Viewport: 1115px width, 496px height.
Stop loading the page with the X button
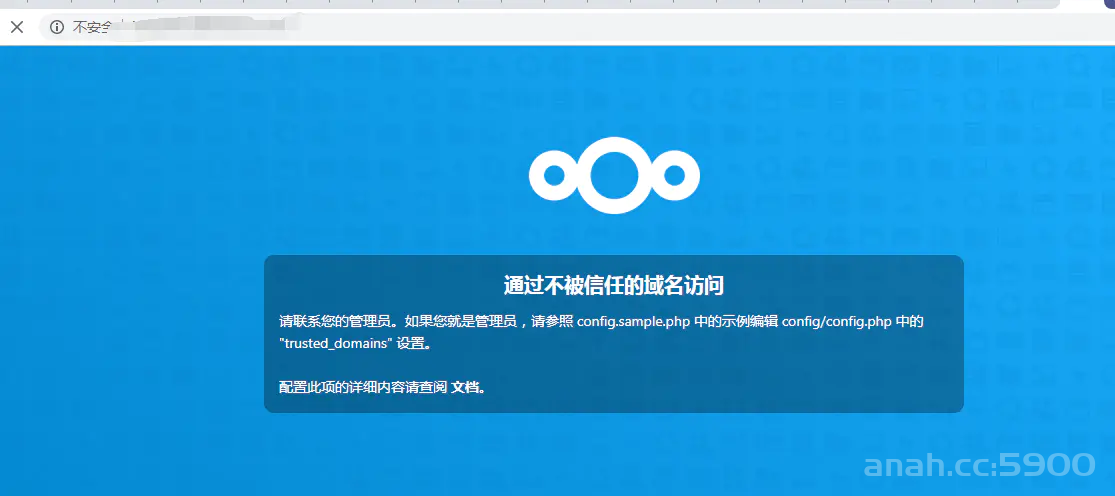(17, 27)
